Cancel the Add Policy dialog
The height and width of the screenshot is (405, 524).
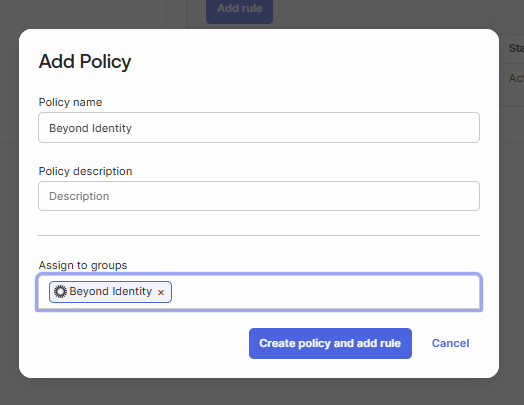coord(450,344)
